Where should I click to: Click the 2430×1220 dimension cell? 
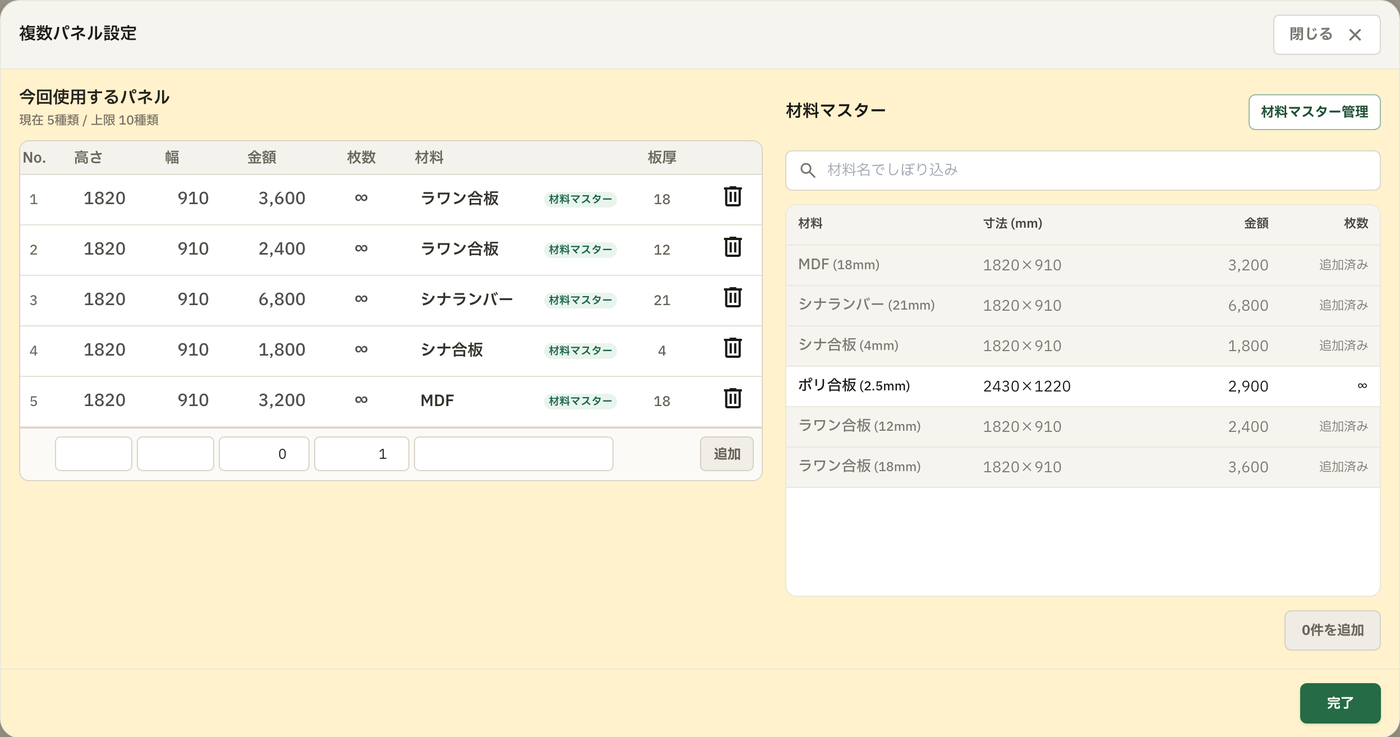(1027, 386)
